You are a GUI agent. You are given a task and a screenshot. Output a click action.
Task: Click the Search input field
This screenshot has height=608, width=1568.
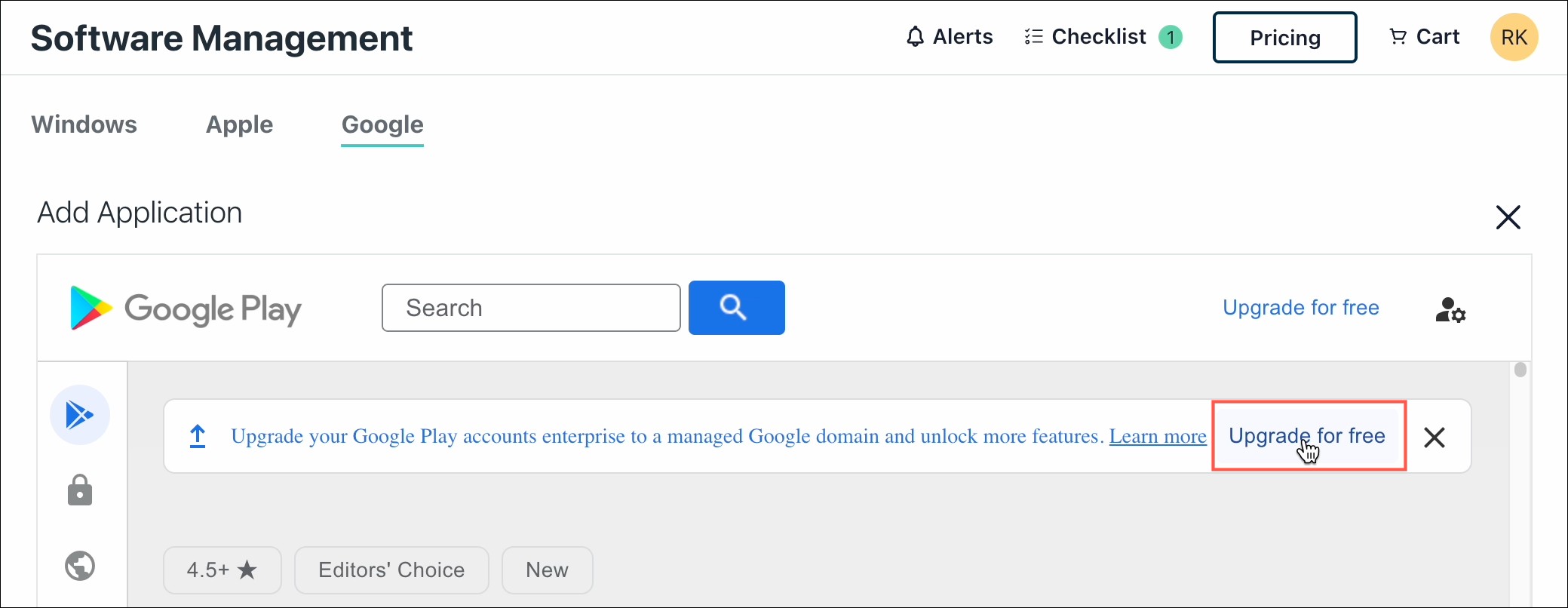pyautogui.click(x=531, y=308)
